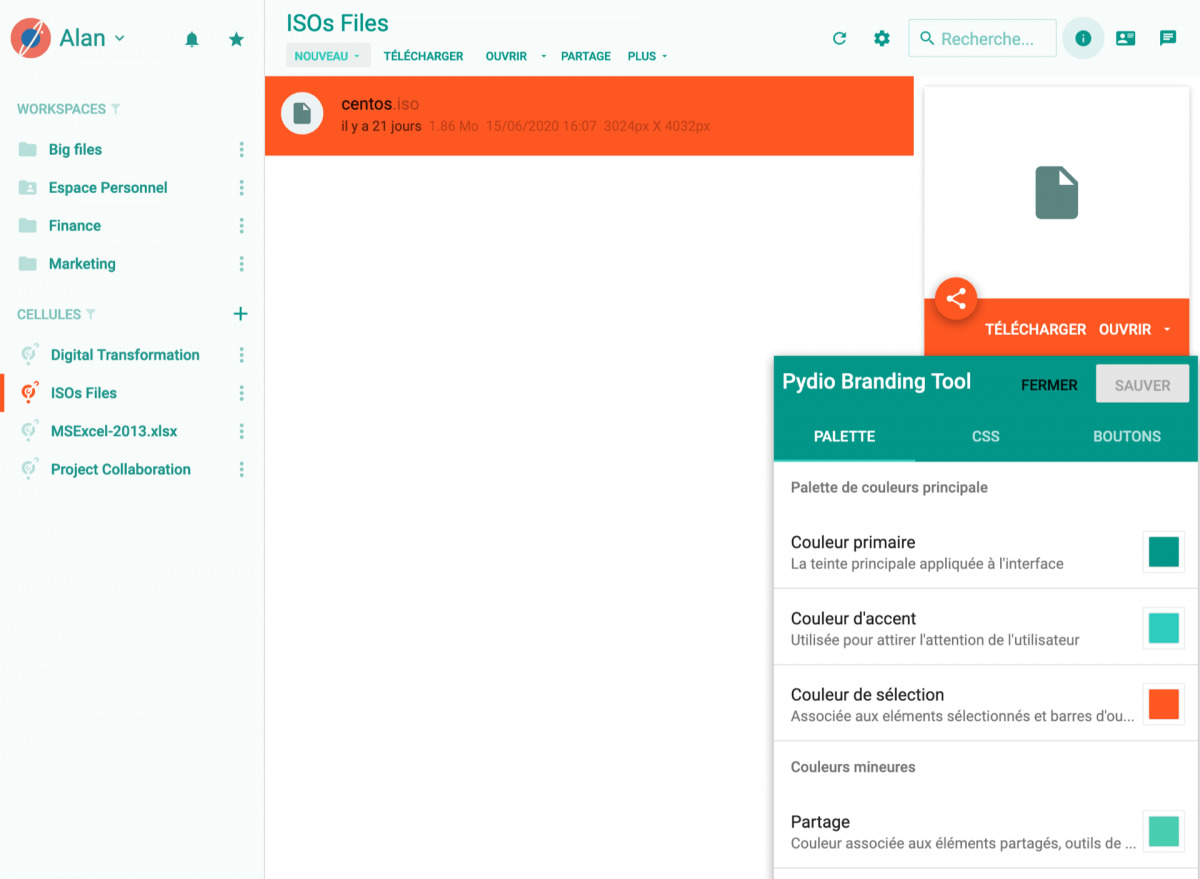Click Partage in the toolbar
1200x879 pixels.
pyautogui.click(x=586, y=56)
